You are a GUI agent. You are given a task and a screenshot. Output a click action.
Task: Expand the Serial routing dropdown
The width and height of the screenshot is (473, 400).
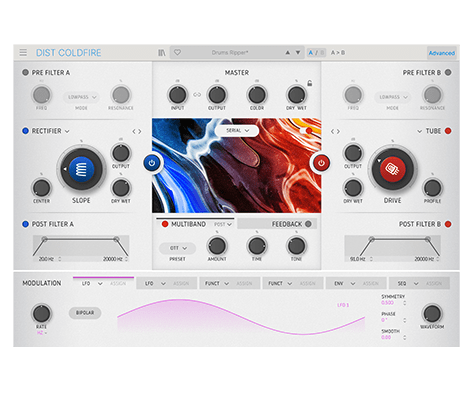tap(237, 131)
